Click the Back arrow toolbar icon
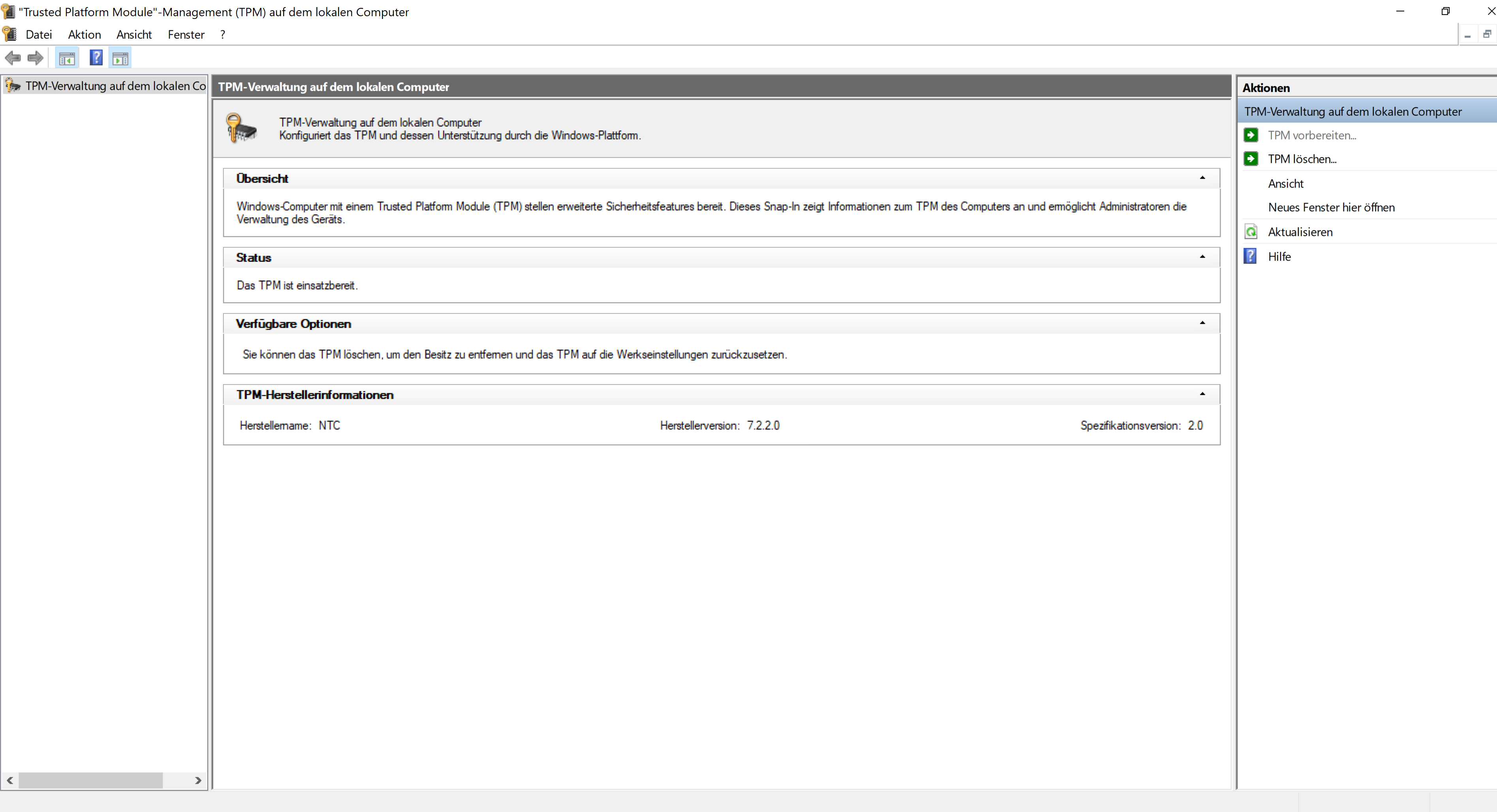 (x=13, y=58)
